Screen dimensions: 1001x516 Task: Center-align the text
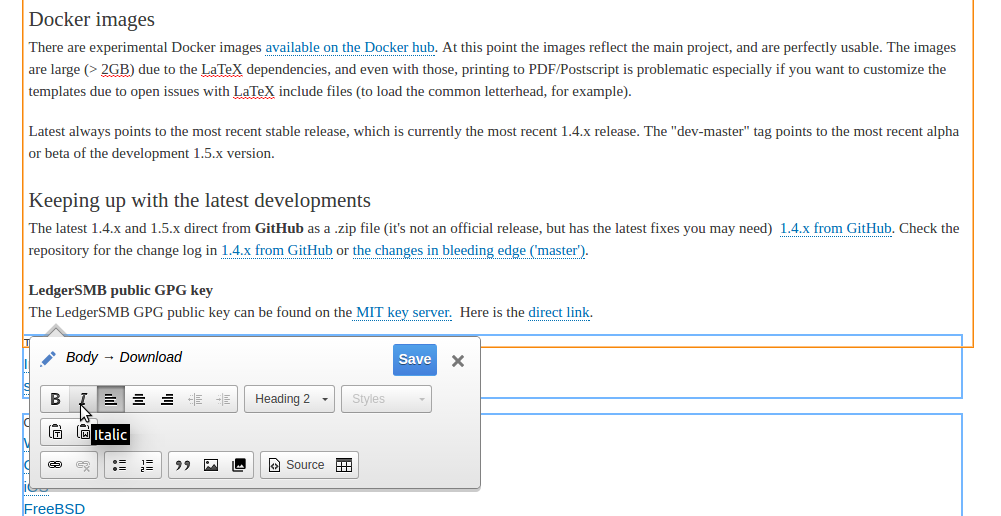pos(139,399)
